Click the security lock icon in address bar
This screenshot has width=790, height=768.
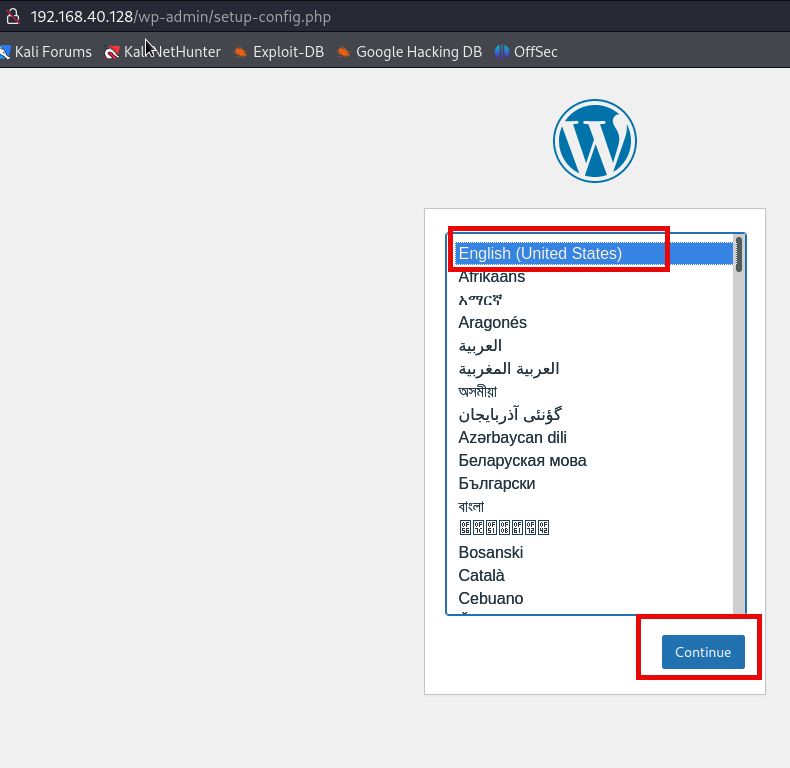tap(13, 17)
